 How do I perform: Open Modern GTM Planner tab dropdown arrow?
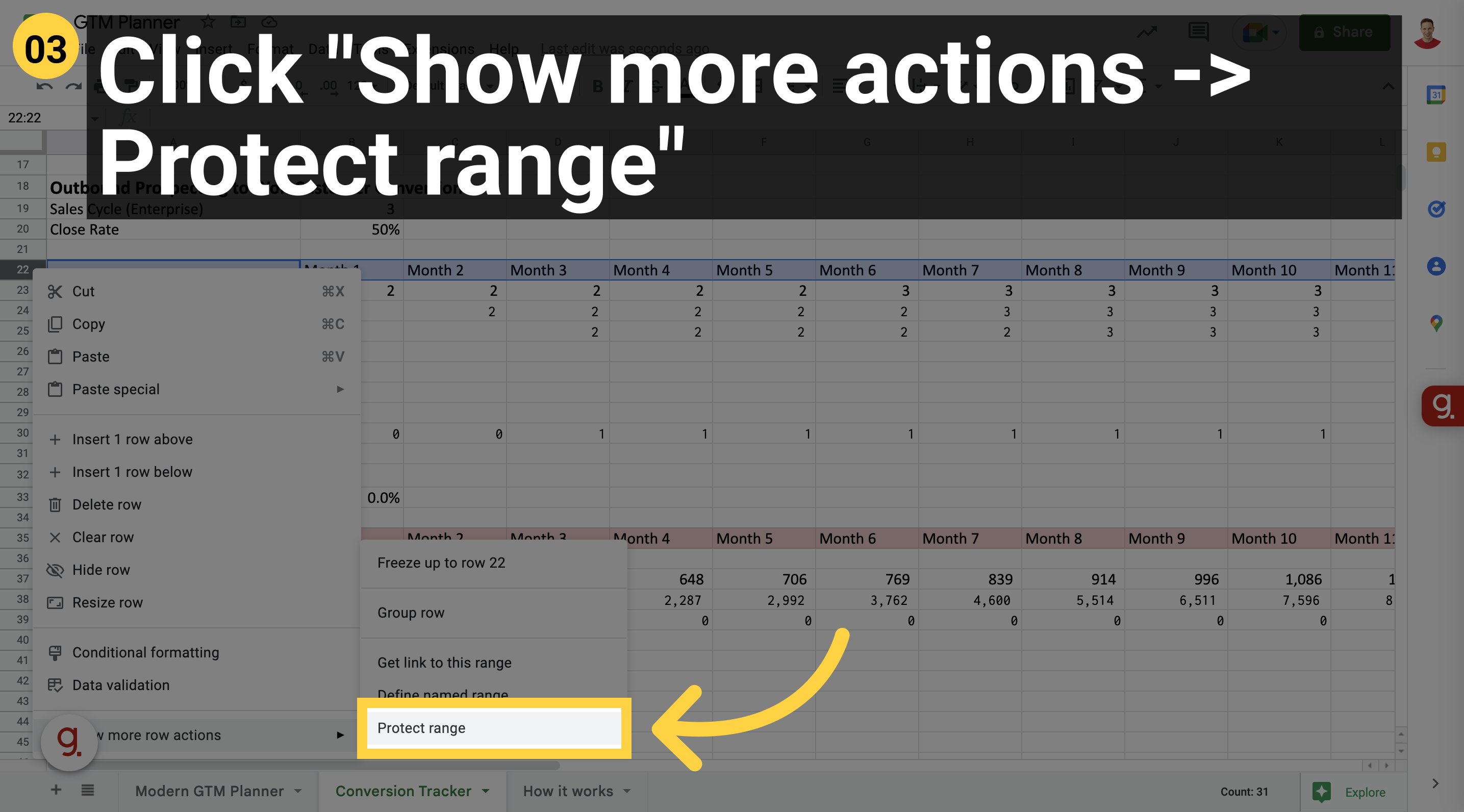pyautogui.click(x=298, y=791)
